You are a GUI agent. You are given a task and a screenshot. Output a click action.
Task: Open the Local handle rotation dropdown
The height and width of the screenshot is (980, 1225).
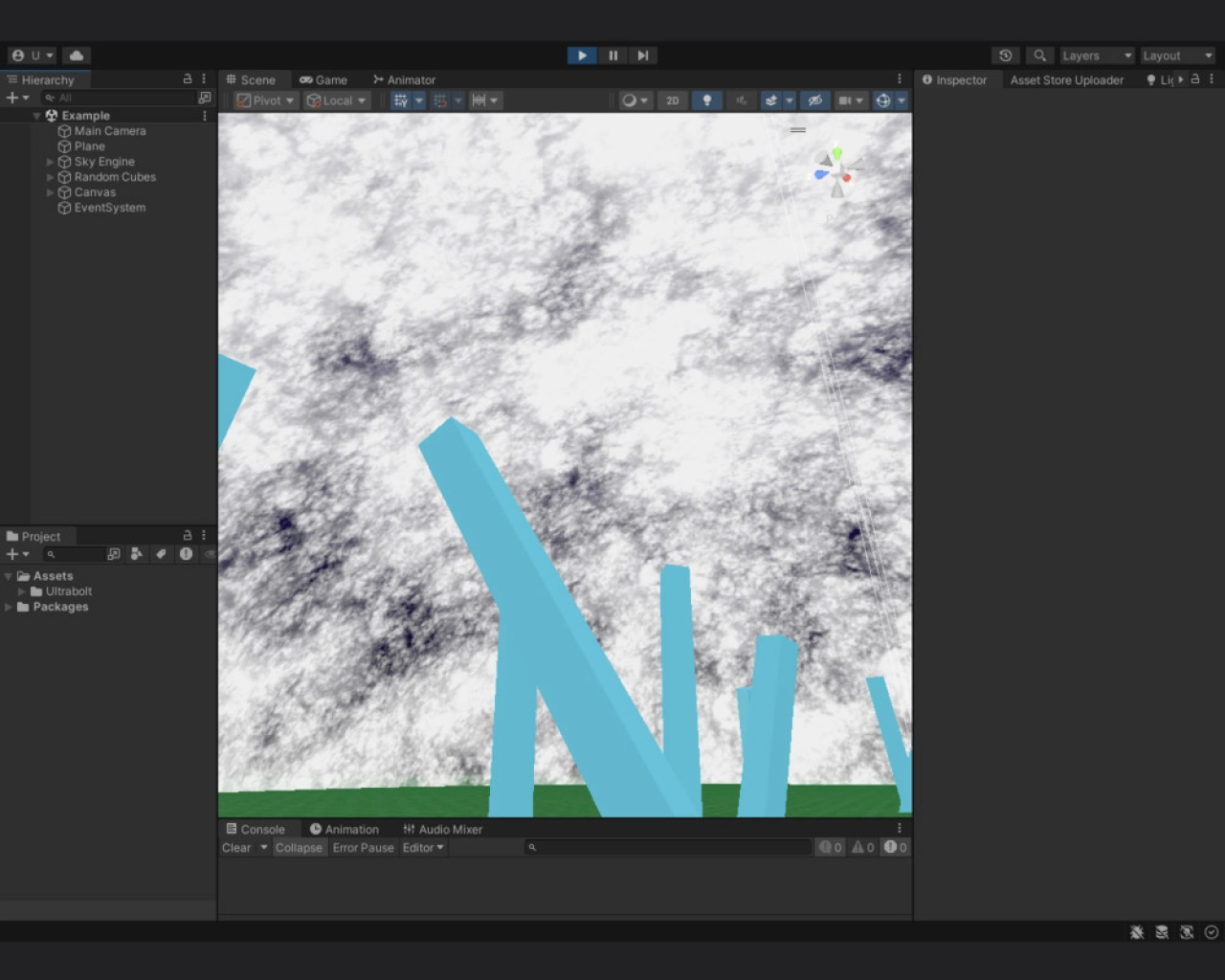point(336,100)
